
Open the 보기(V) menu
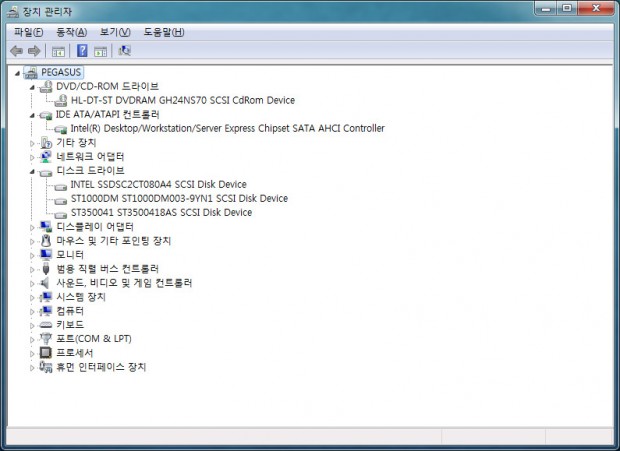click(115, 32)
